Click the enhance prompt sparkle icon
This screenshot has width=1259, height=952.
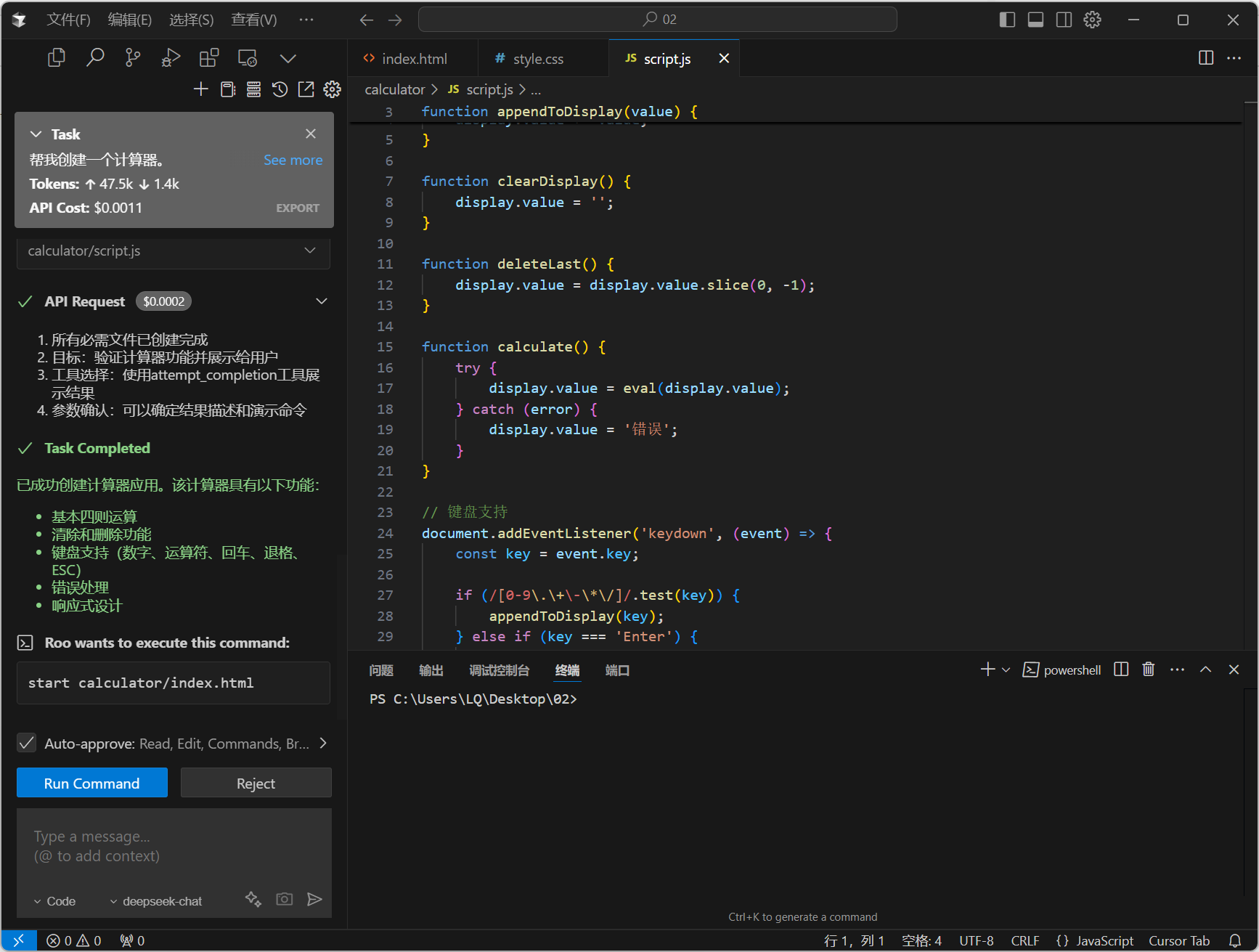click(x=253, y=899)
